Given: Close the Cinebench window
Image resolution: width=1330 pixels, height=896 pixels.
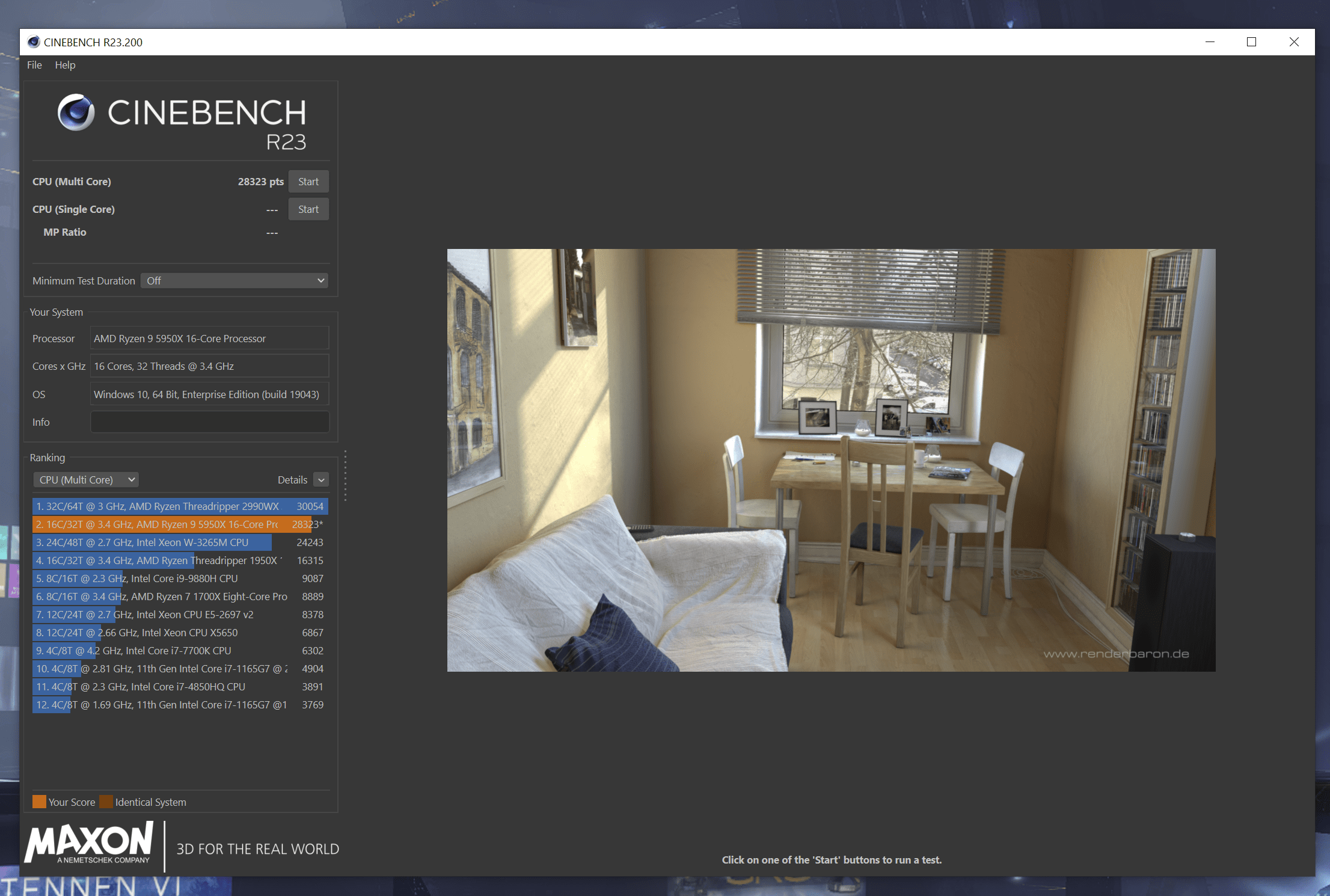Looking at the screenshot, I should pyautogui.click(x=1294, y=42).
